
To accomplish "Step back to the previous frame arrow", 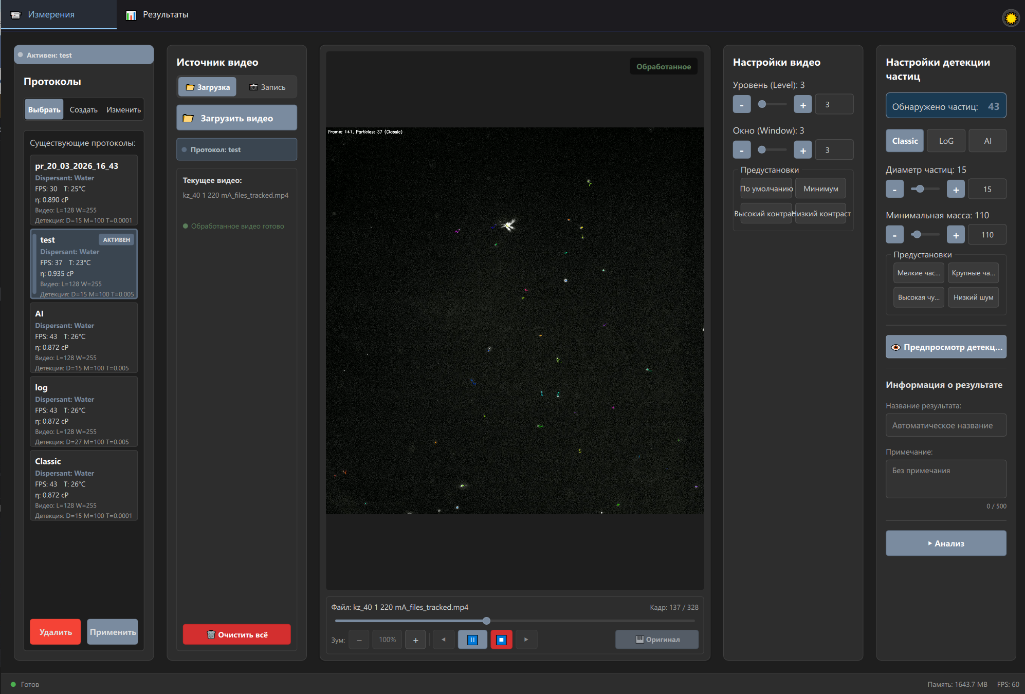I will coord(444,639).
